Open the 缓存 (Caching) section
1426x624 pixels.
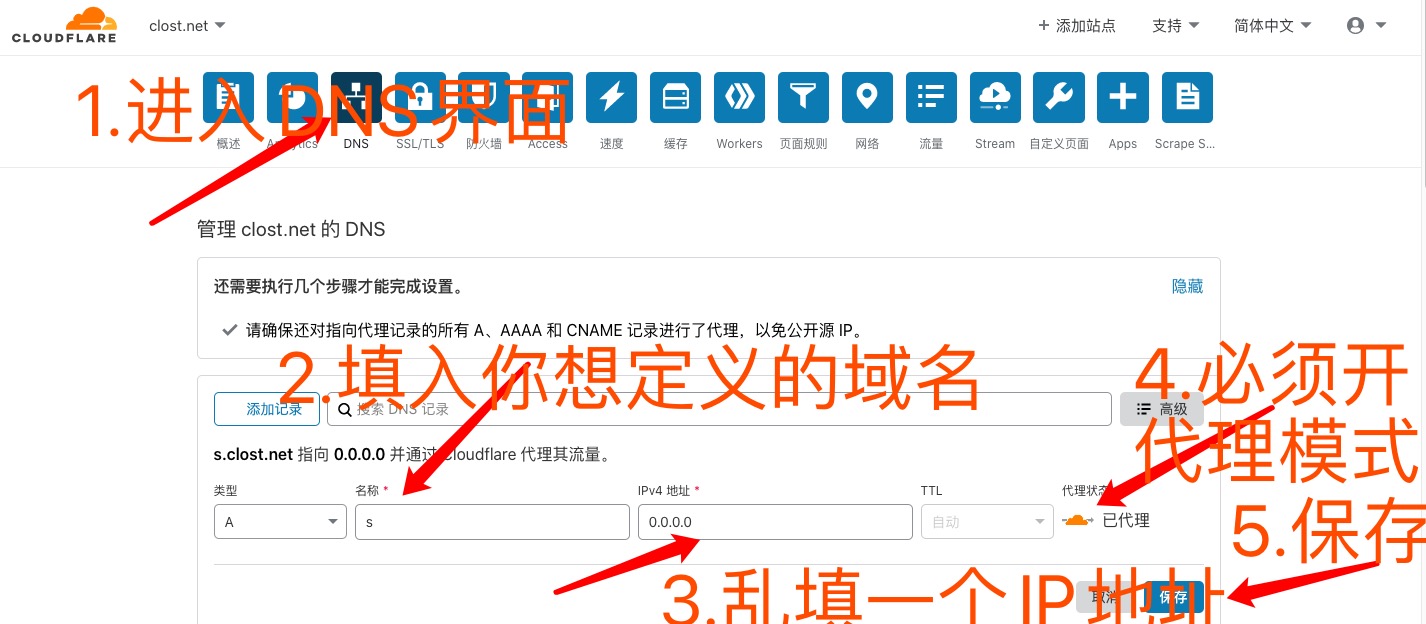(675, 97)
